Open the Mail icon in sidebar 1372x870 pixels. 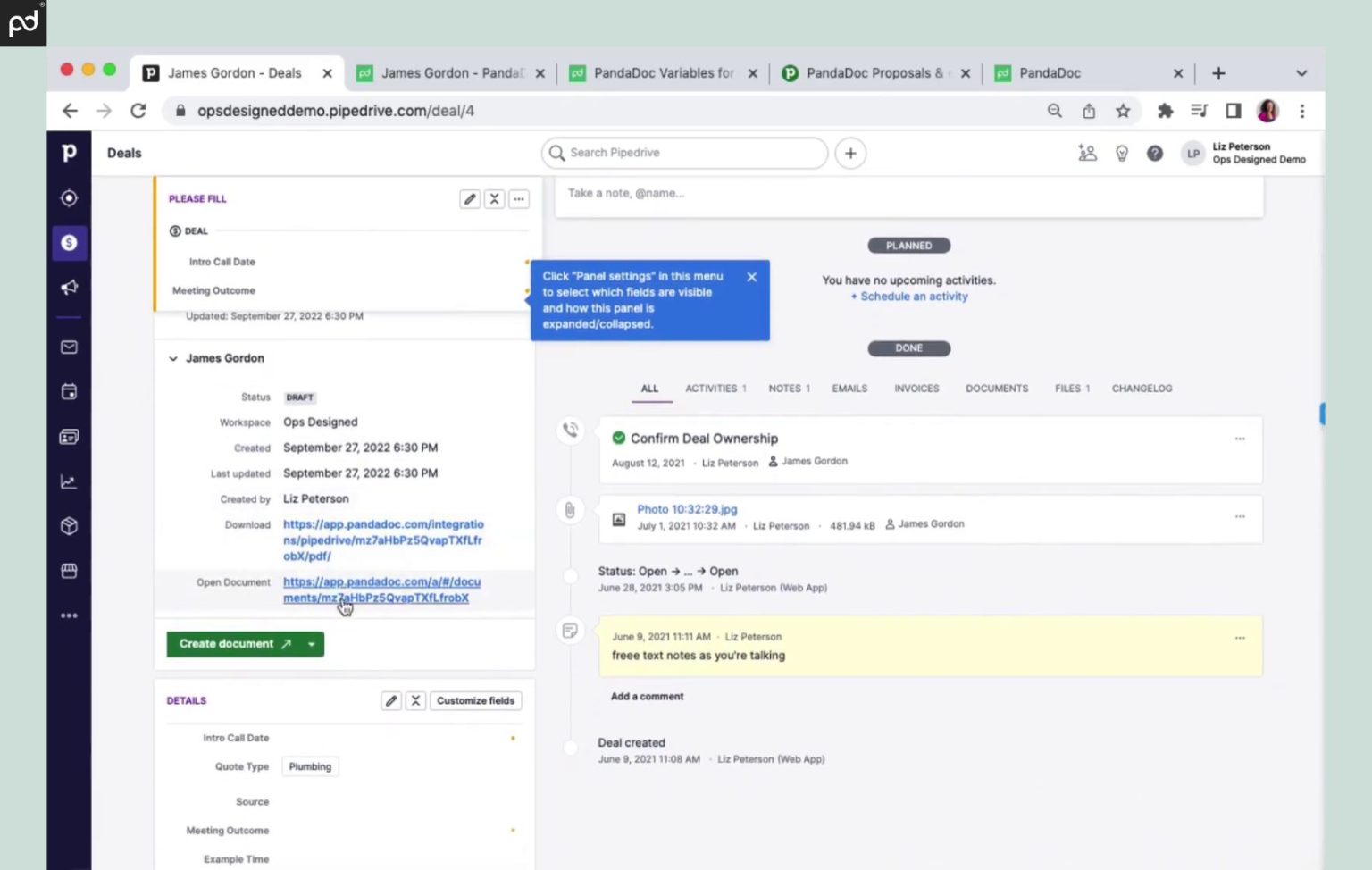(x=69, y=347)
